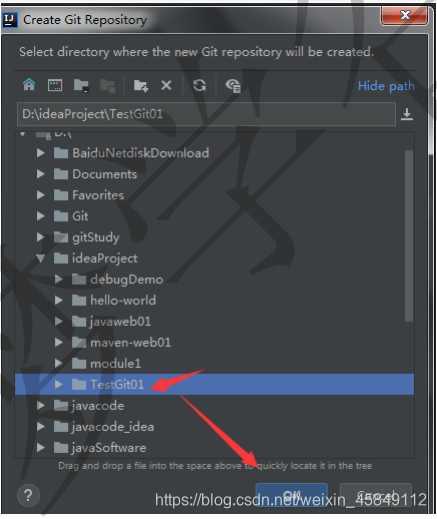The height and width of the screenshot is (519, 437).
Task: Click the vertical scrollbar of the tree
Action: coord(409,236)
